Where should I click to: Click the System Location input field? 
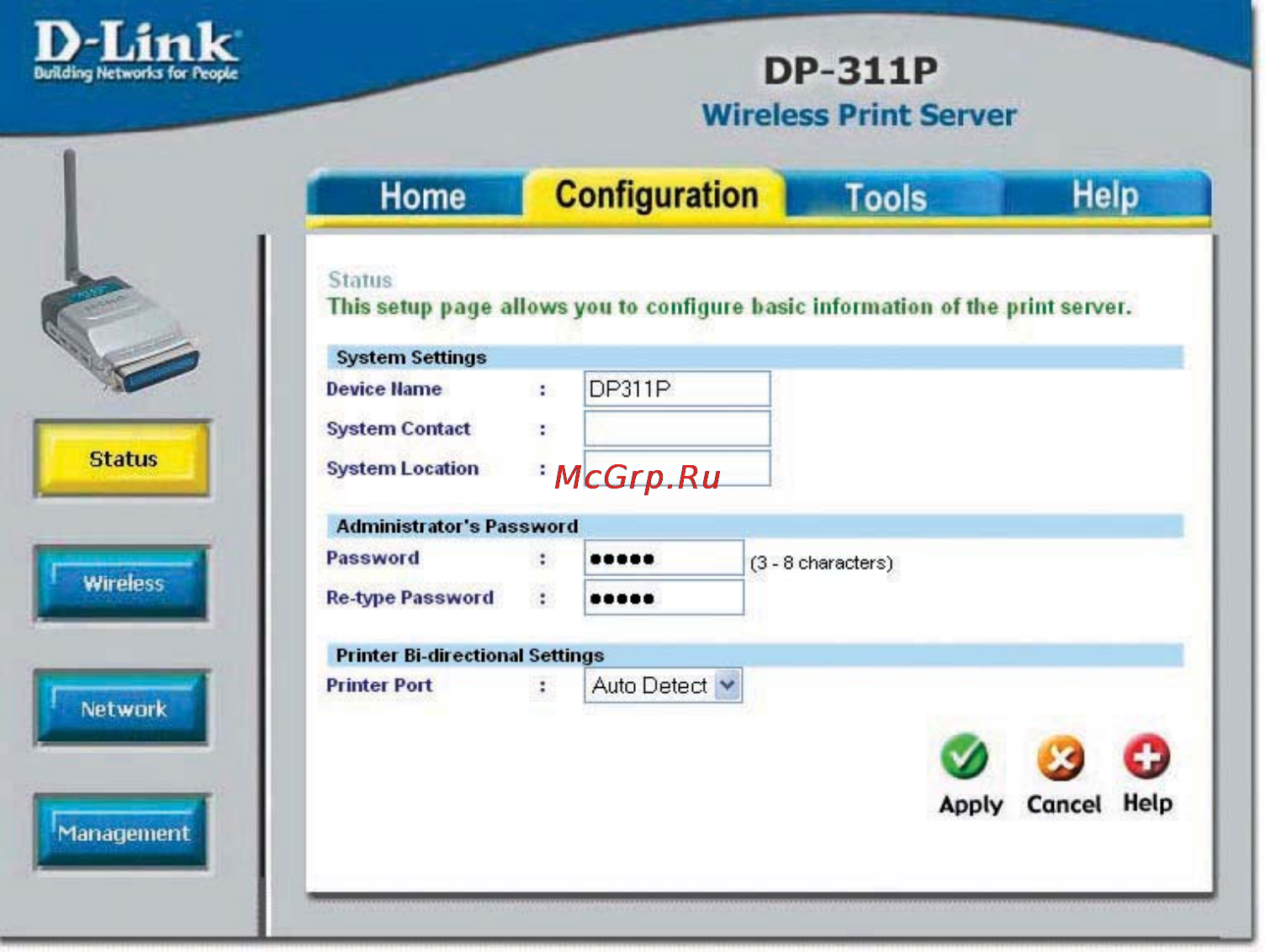(677, 468)
